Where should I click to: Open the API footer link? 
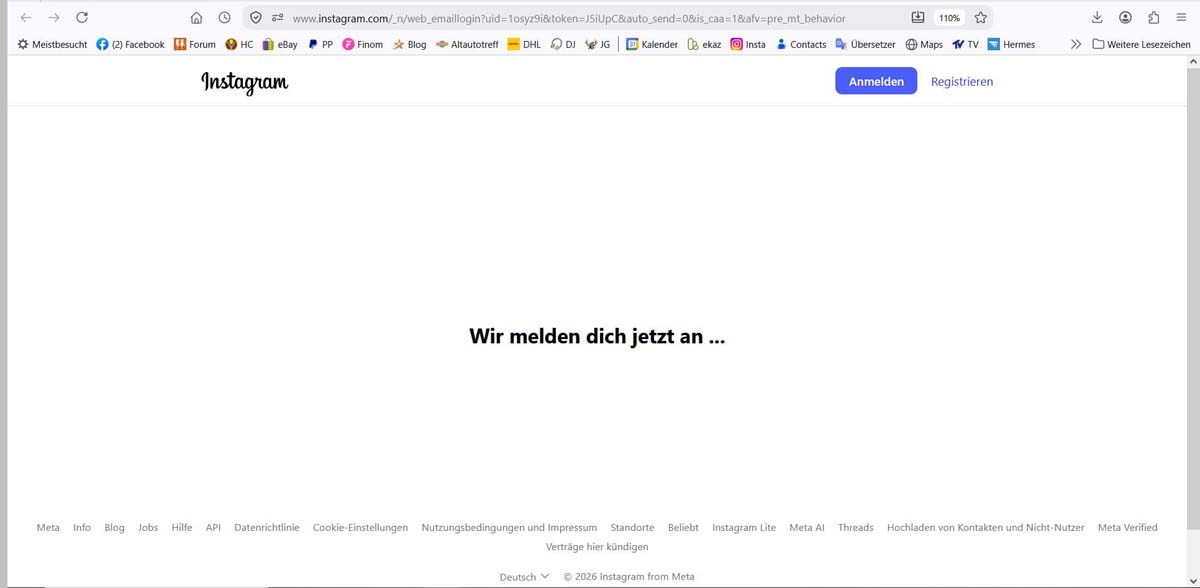click(x=213, y=527)
